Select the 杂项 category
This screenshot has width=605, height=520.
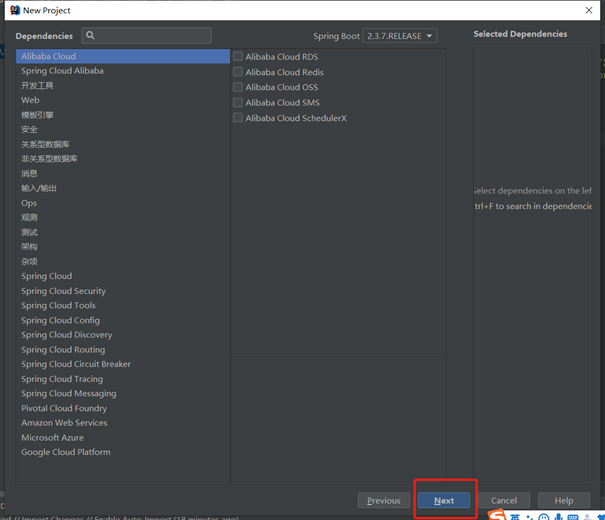[123, 262]
